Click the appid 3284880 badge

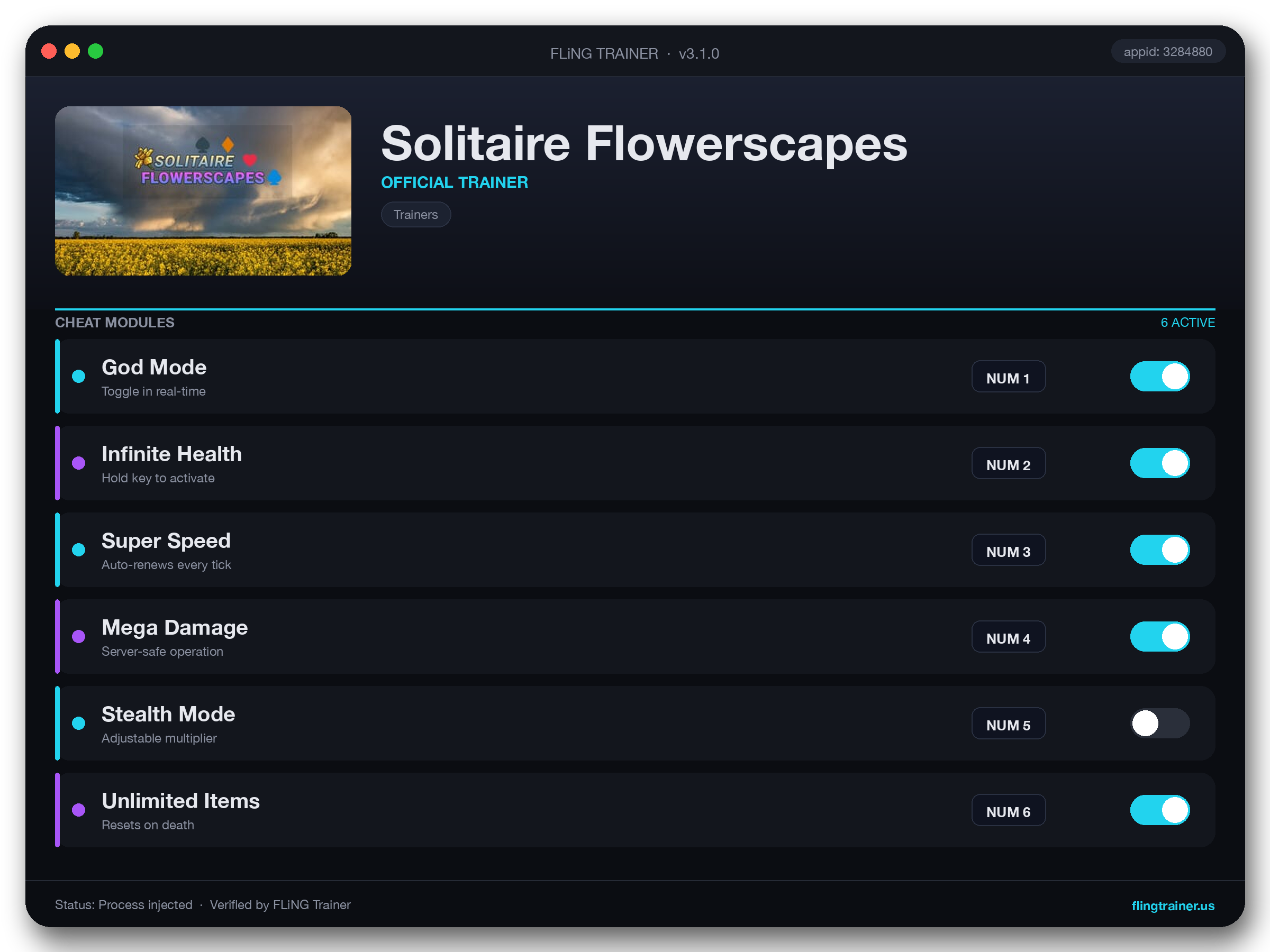point(1168,52)
